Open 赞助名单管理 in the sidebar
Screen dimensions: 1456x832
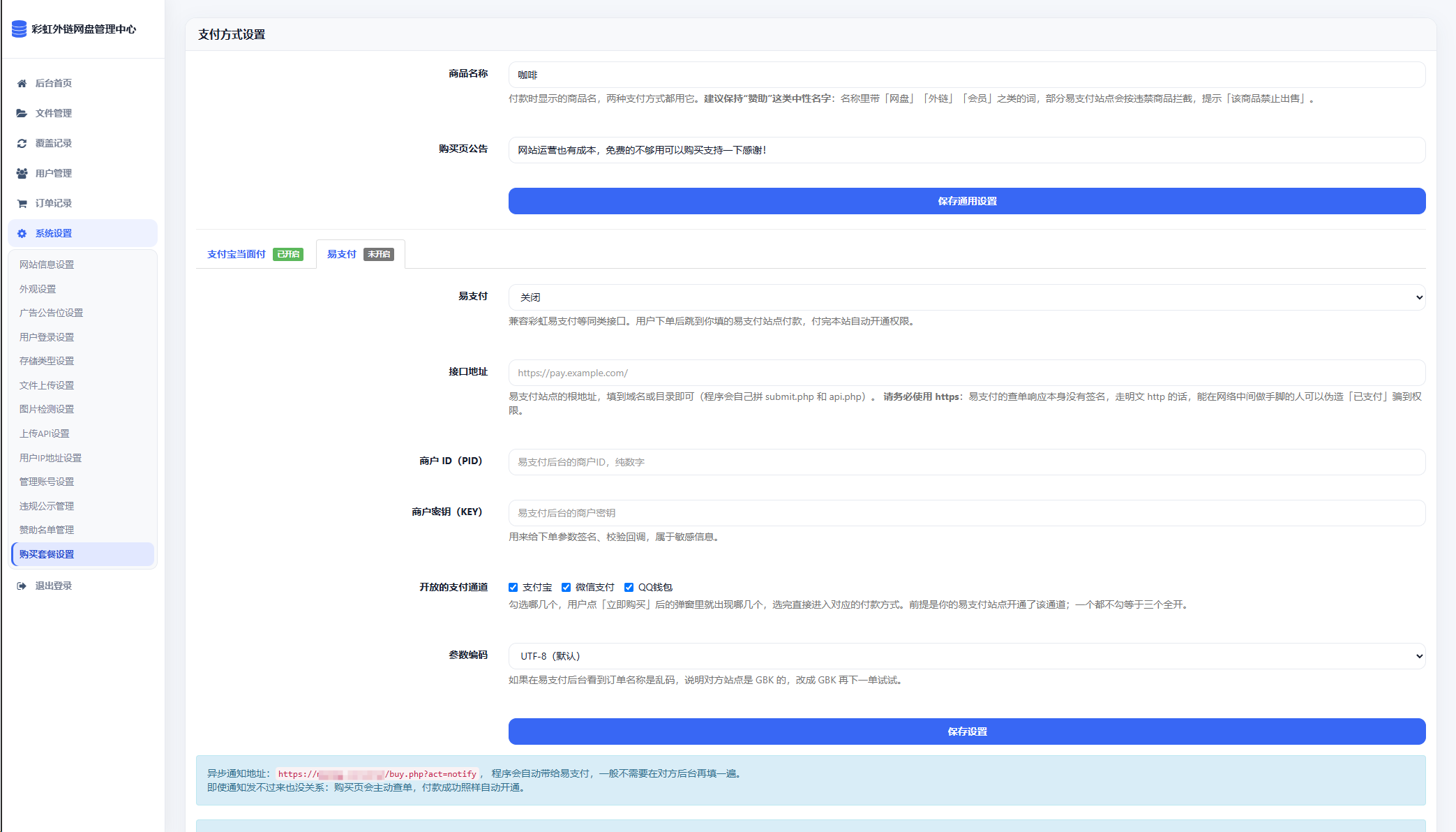click(47, 530)
